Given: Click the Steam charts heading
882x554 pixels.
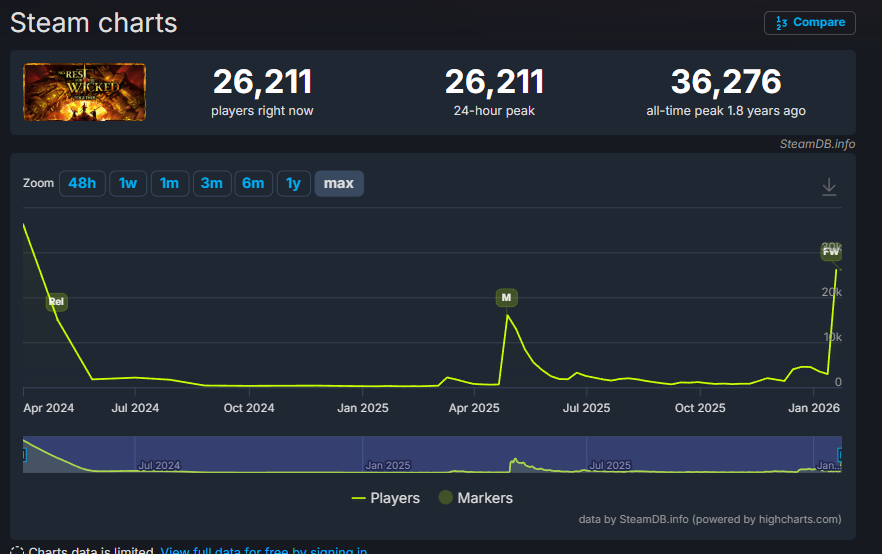Looking at the screenshot, I should tap(93, 23).
